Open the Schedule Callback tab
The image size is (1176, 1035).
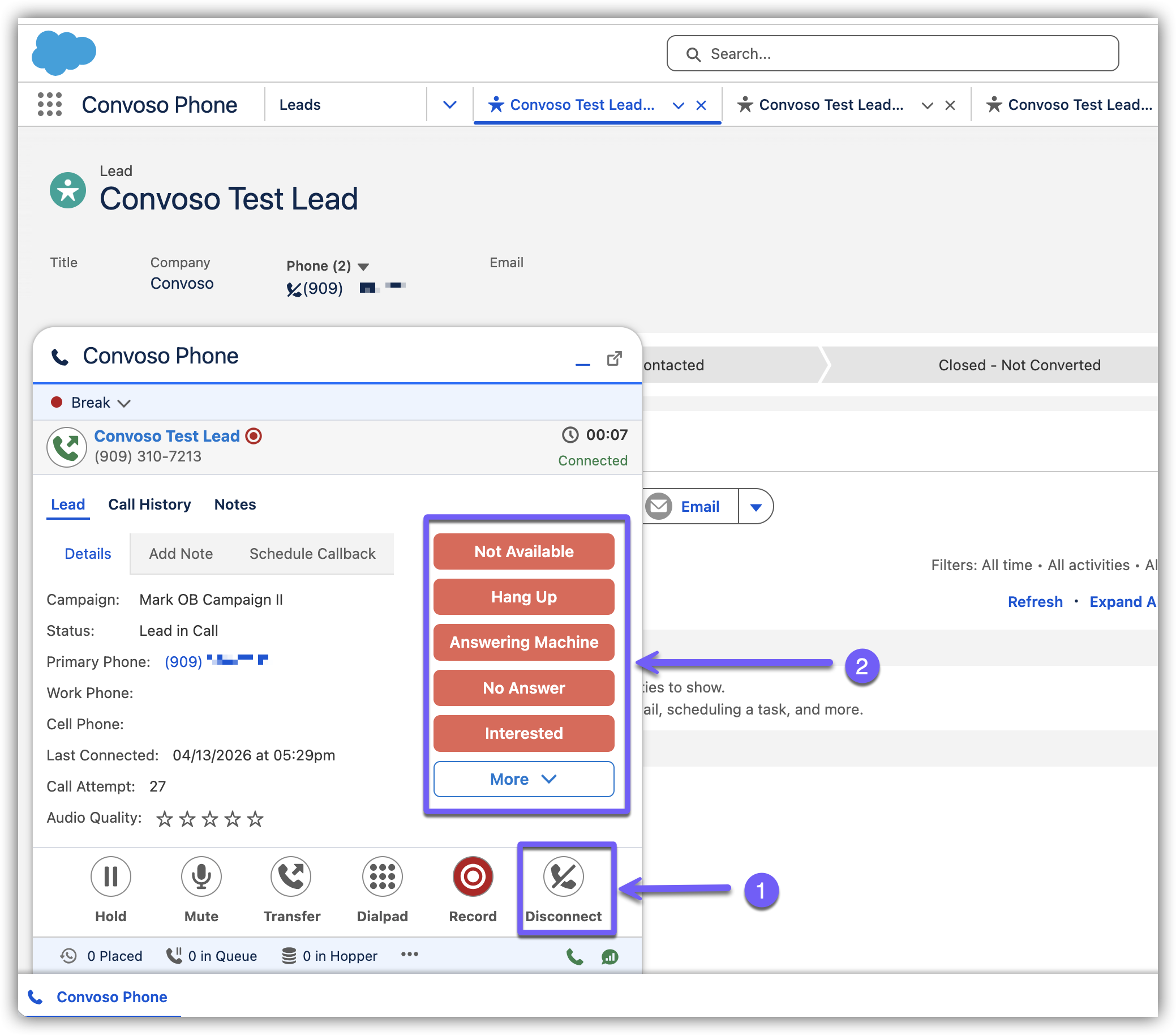(312, 554)
